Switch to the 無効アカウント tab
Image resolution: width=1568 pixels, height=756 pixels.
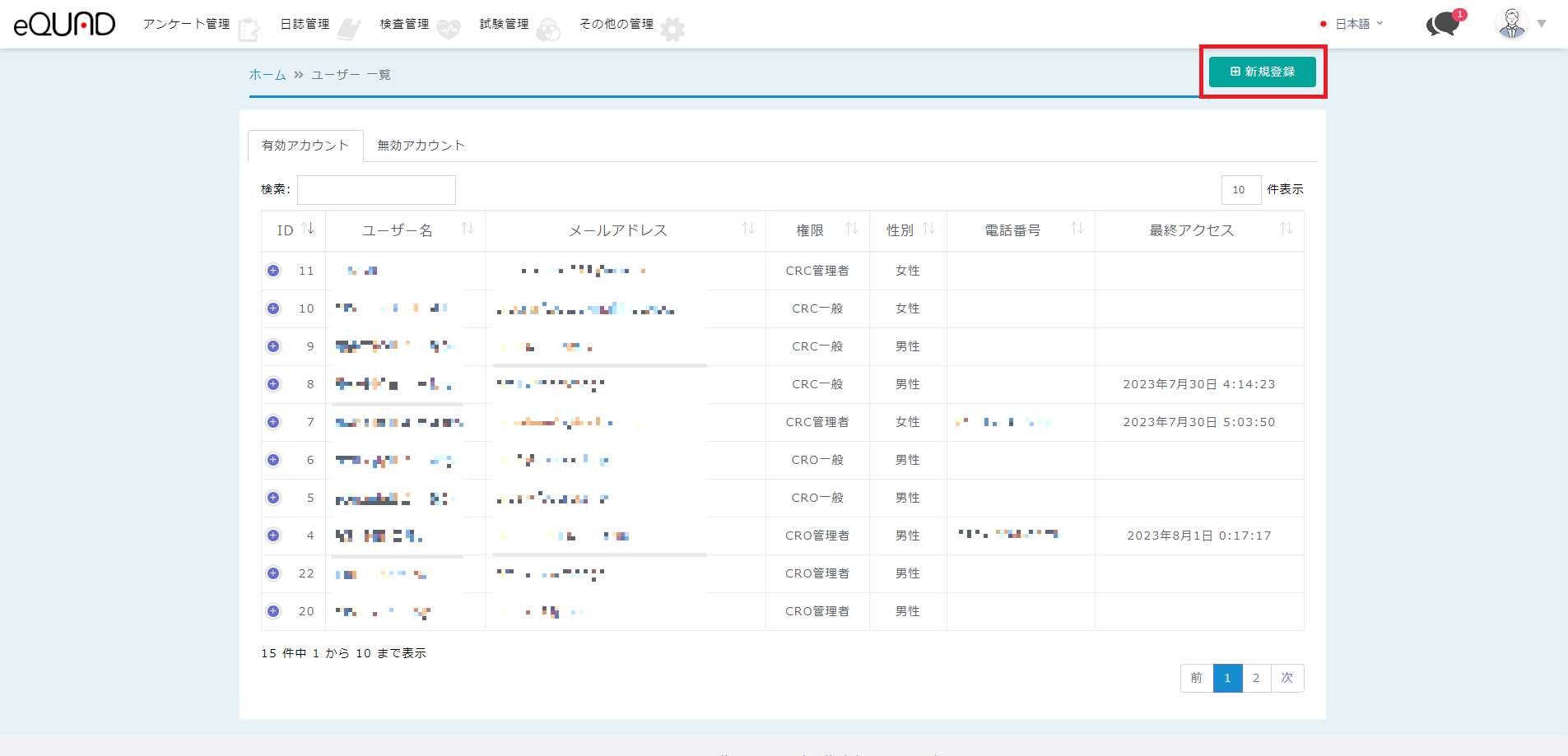421,146
